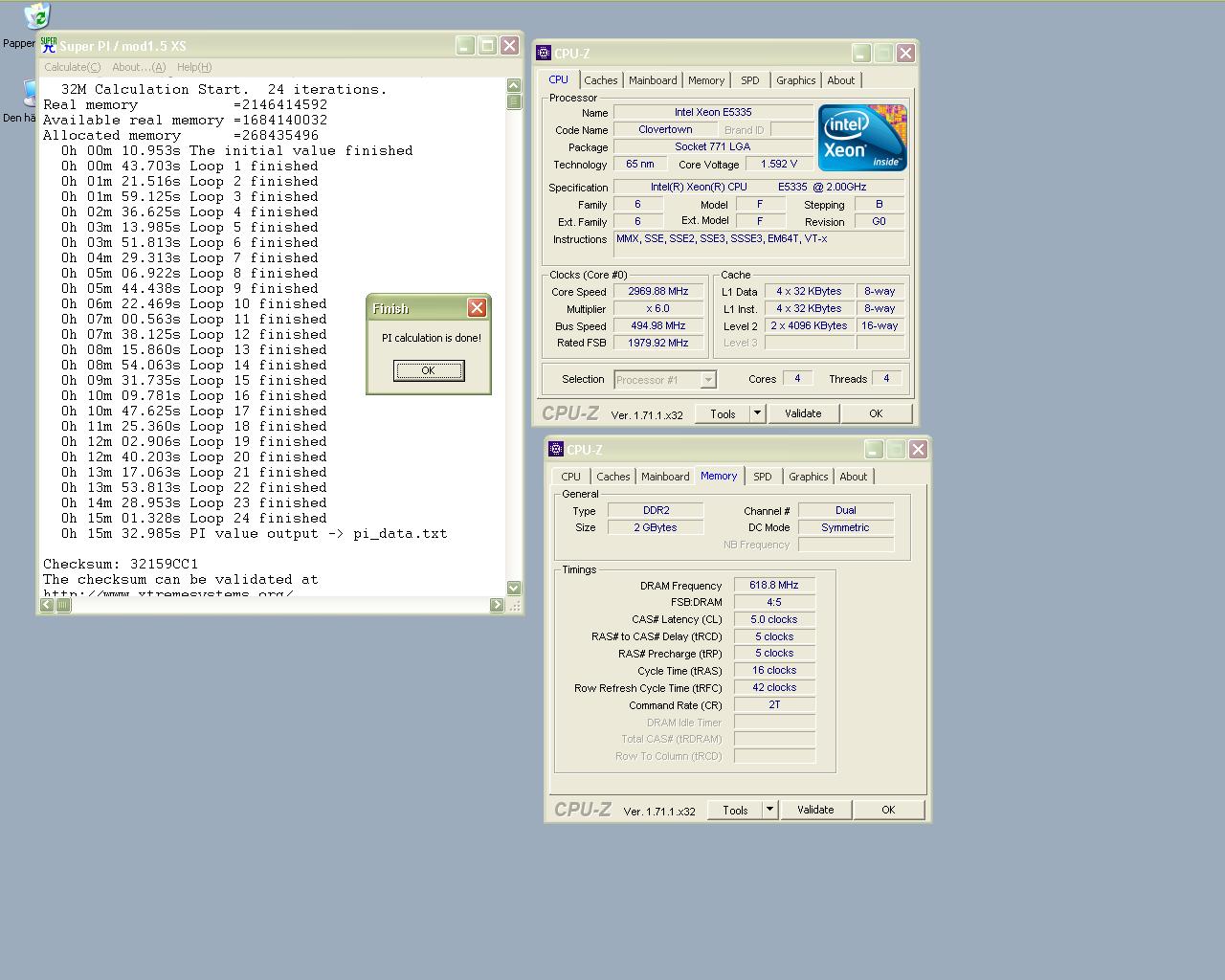Click the Core Speed value 2969.88 MHz
The height and width of the screenshot is (980, 1225).
pos(658,291)
